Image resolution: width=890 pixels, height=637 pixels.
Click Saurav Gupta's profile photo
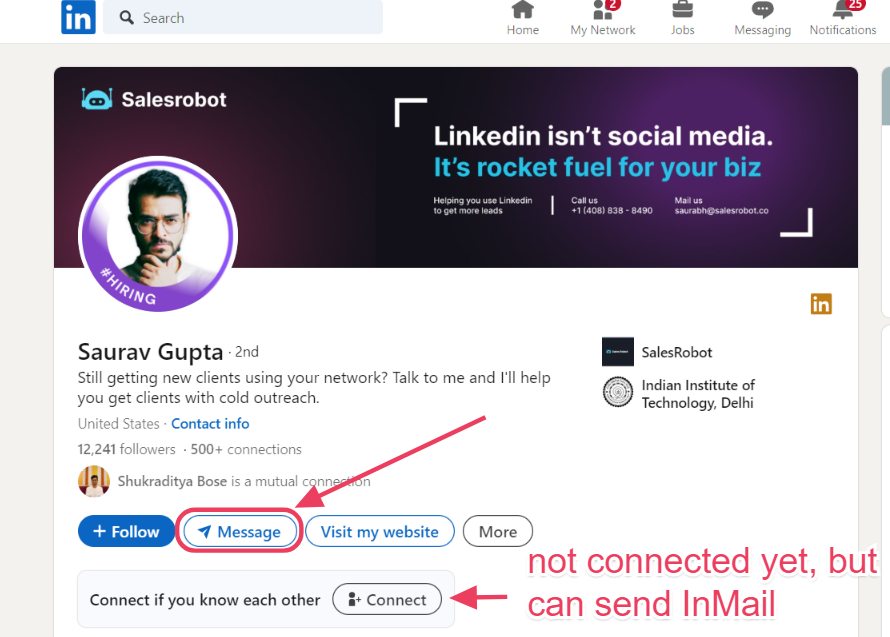[158, 234]
